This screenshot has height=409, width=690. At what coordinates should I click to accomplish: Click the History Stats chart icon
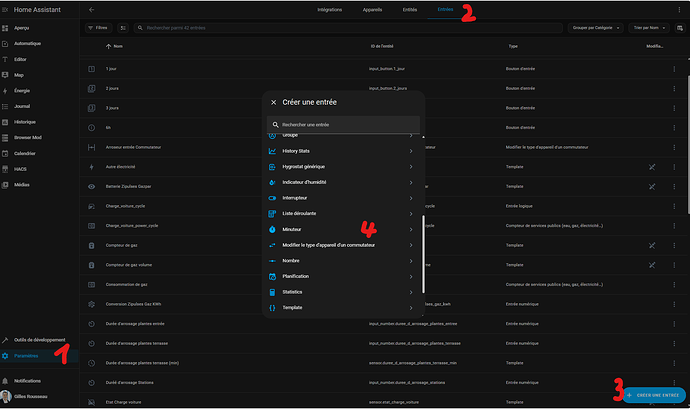click(272, 151)
